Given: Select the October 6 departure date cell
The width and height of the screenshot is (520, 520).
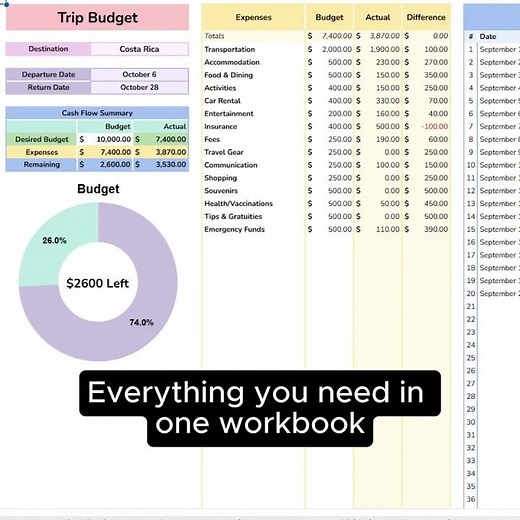Looking at the screenshot, I should point(139,74).
